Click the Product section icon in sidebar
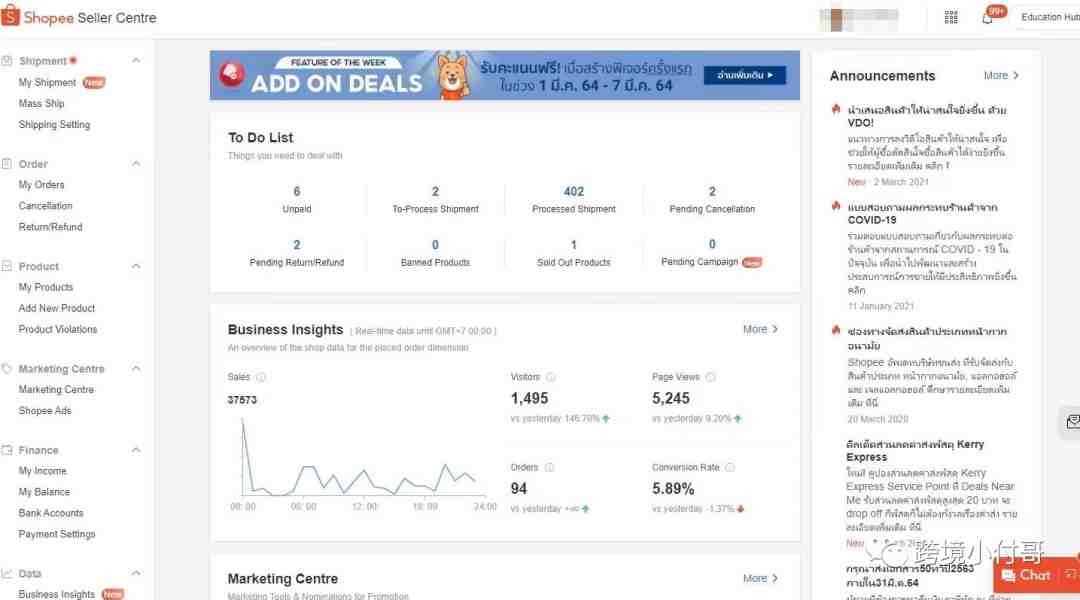The height and width of the screenshot is (600, 1080). [x=7, y=266]
